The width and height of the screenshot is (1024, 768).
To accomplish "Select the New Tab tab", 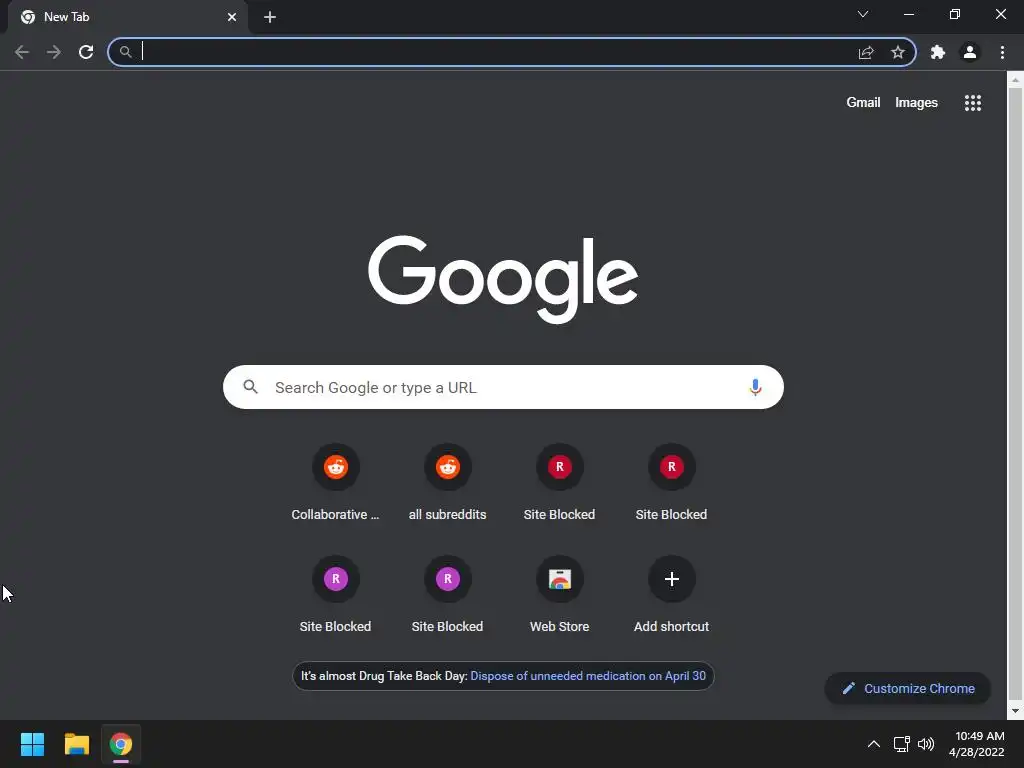I will tap(127, 17).
